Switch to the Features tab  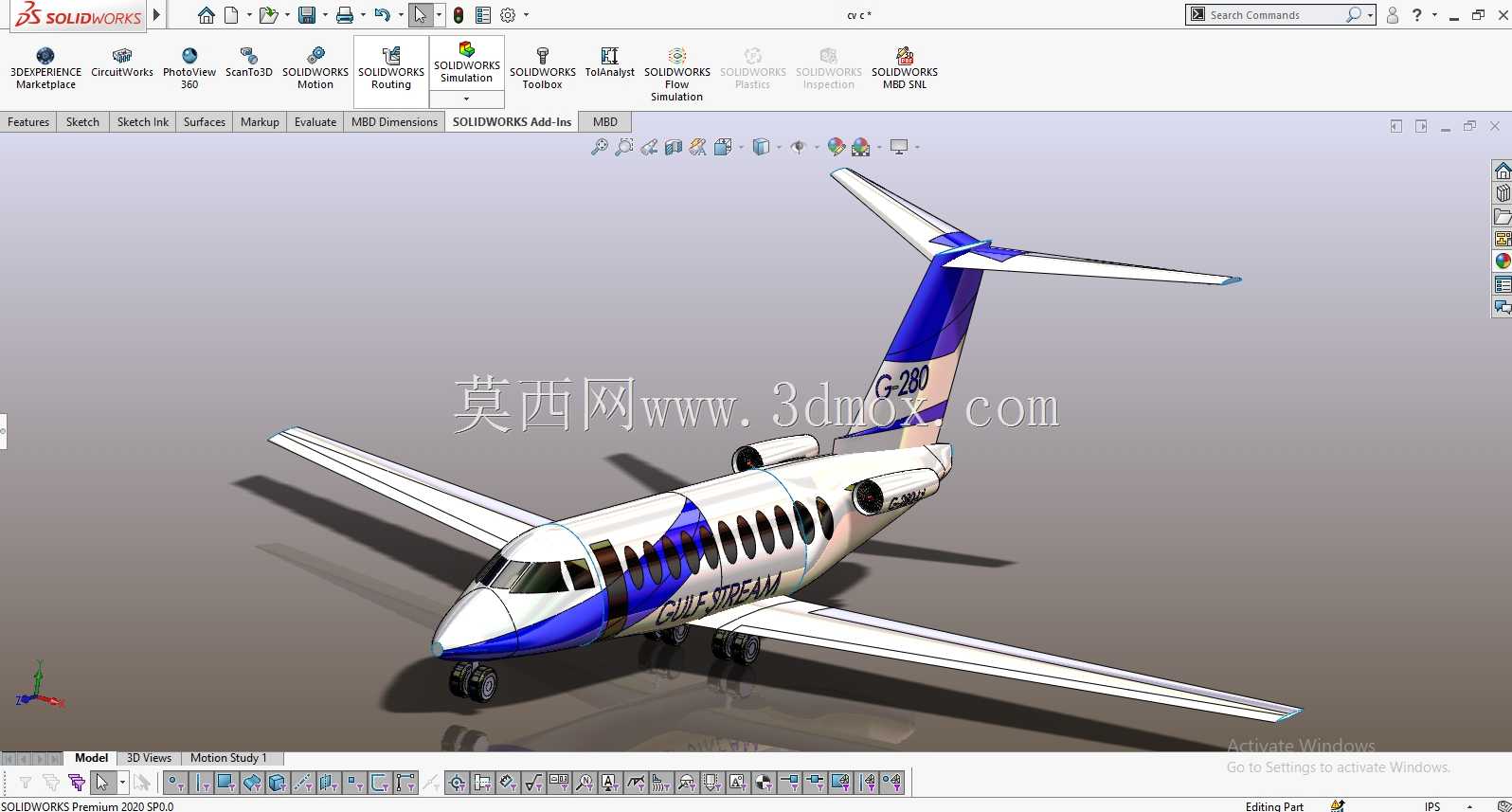pos(28,122)
